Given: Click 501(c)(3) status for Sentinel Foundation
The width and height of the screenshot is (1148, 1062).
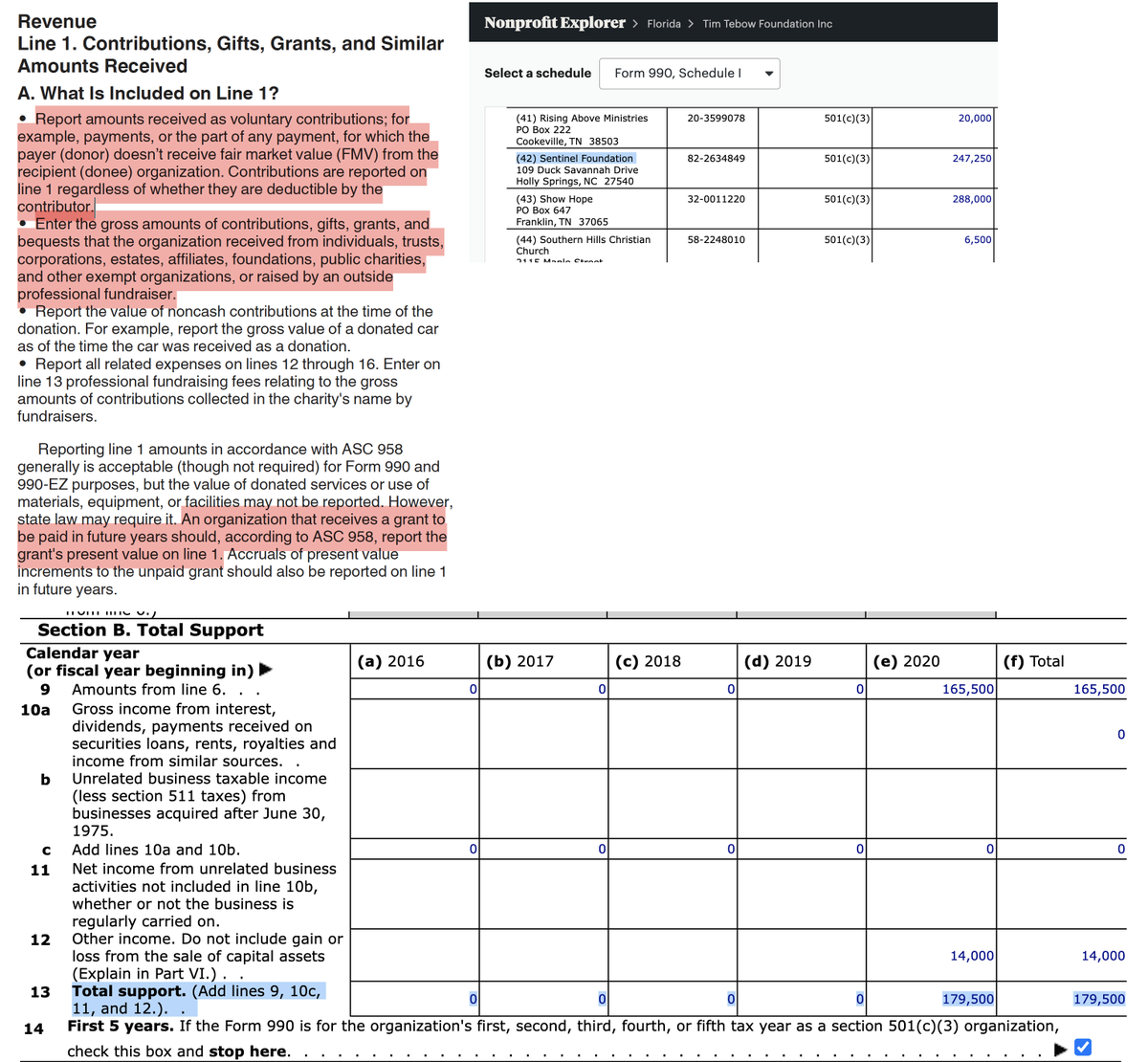Looking at the screenshot, I should [847, 158].
